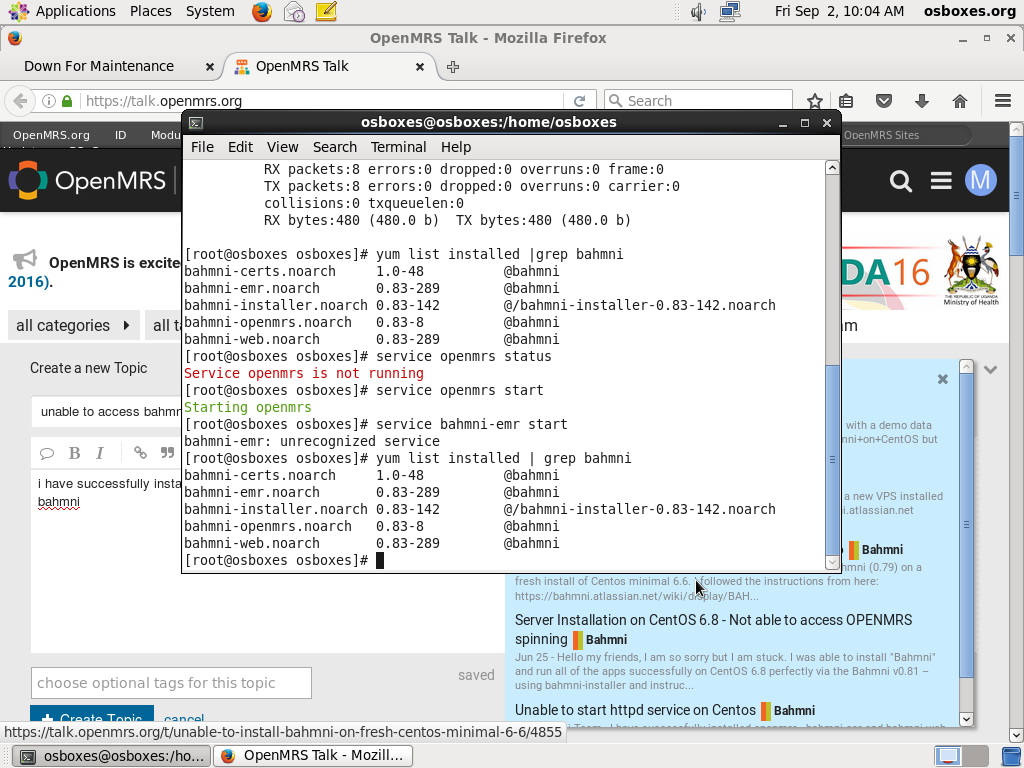Viewport: 1024px width, 768px height.
Task: Open the Firefox hamburger menu
Action: coord(1003,101)
